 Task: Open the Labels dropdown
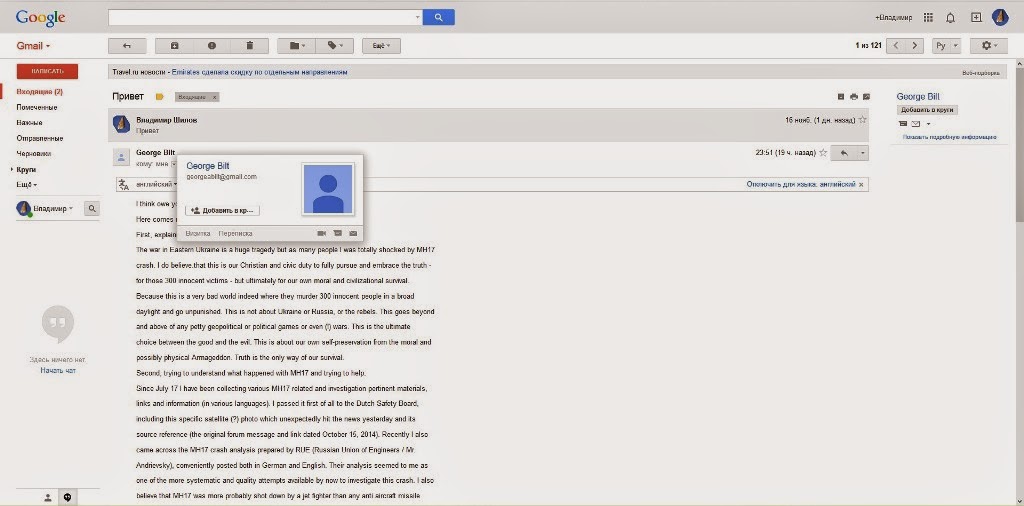[334, 46]
